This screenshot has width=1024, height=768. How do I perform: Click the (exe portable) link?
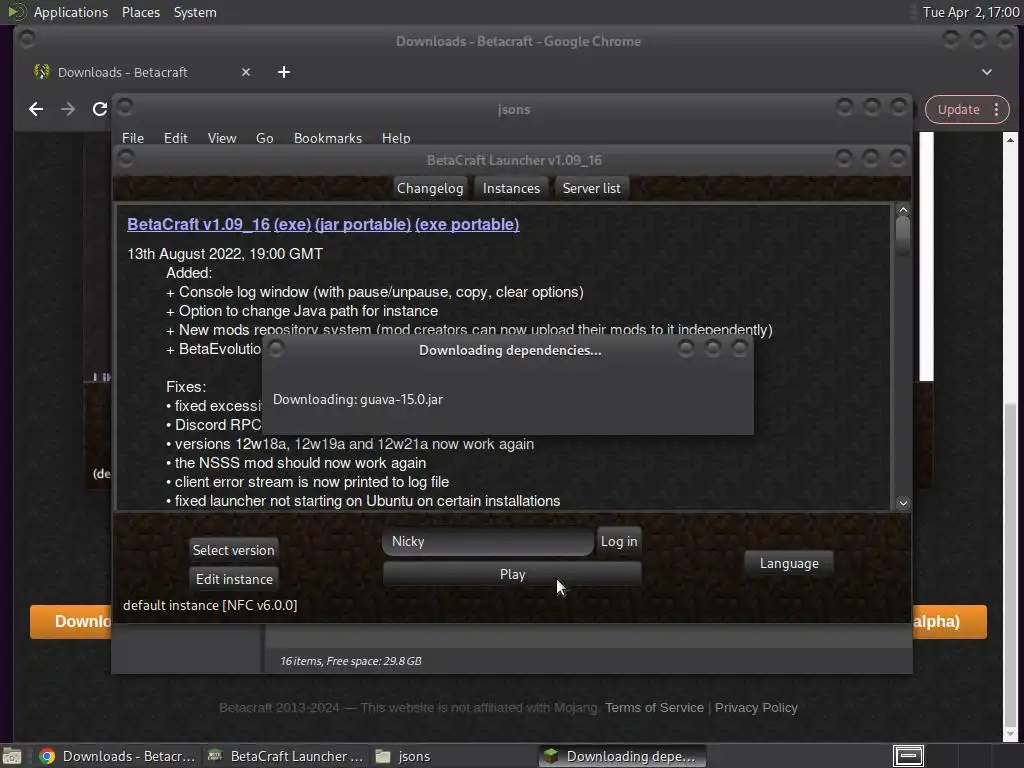(x=467, y=224)
